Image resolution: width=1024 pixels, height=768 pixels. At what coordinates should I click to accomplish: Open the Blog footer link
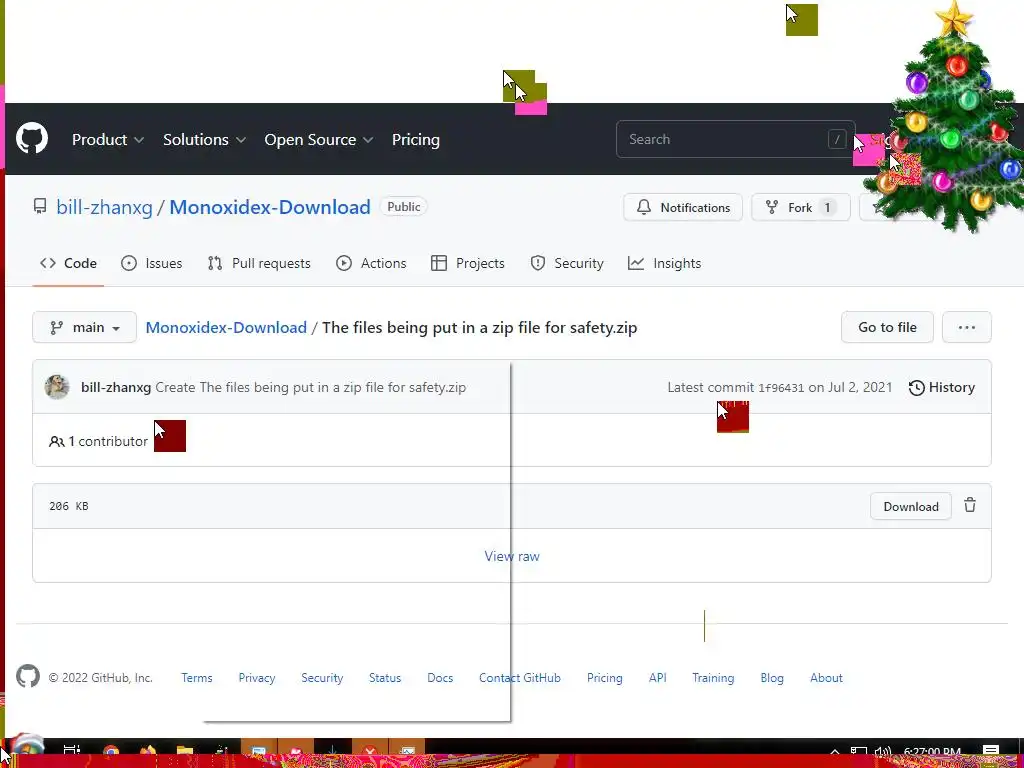pyautogui.click(x=772, y=678)
